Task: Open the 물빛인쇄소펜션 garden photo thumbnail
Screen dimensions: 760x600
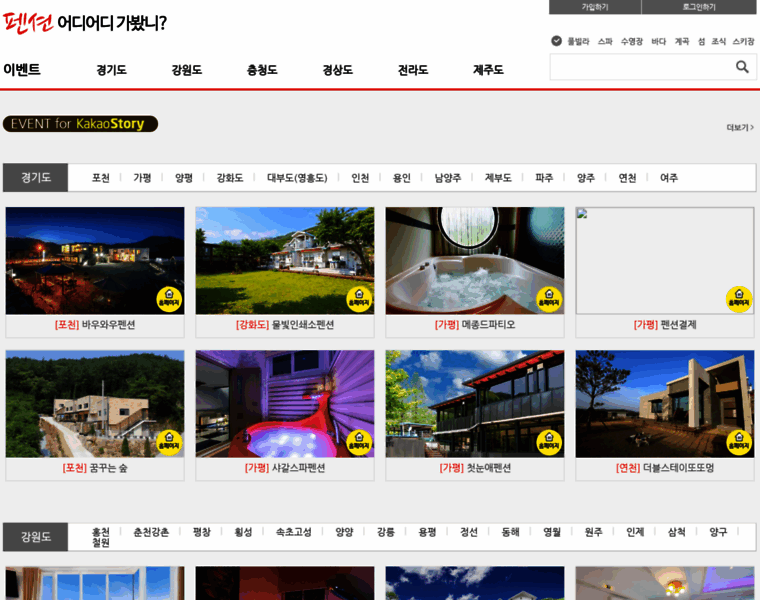Action: tap(285, 261)
